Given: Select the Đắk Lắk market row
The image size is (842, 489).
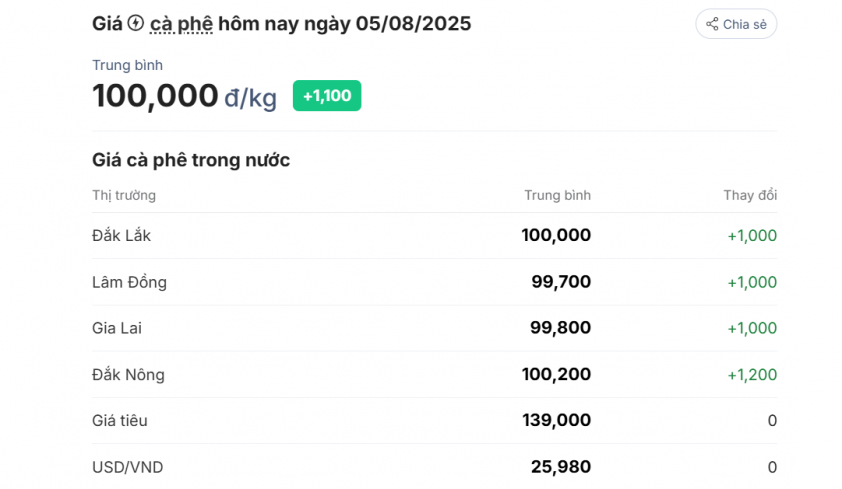Looking at the screenshot, I should click(434, 236).
